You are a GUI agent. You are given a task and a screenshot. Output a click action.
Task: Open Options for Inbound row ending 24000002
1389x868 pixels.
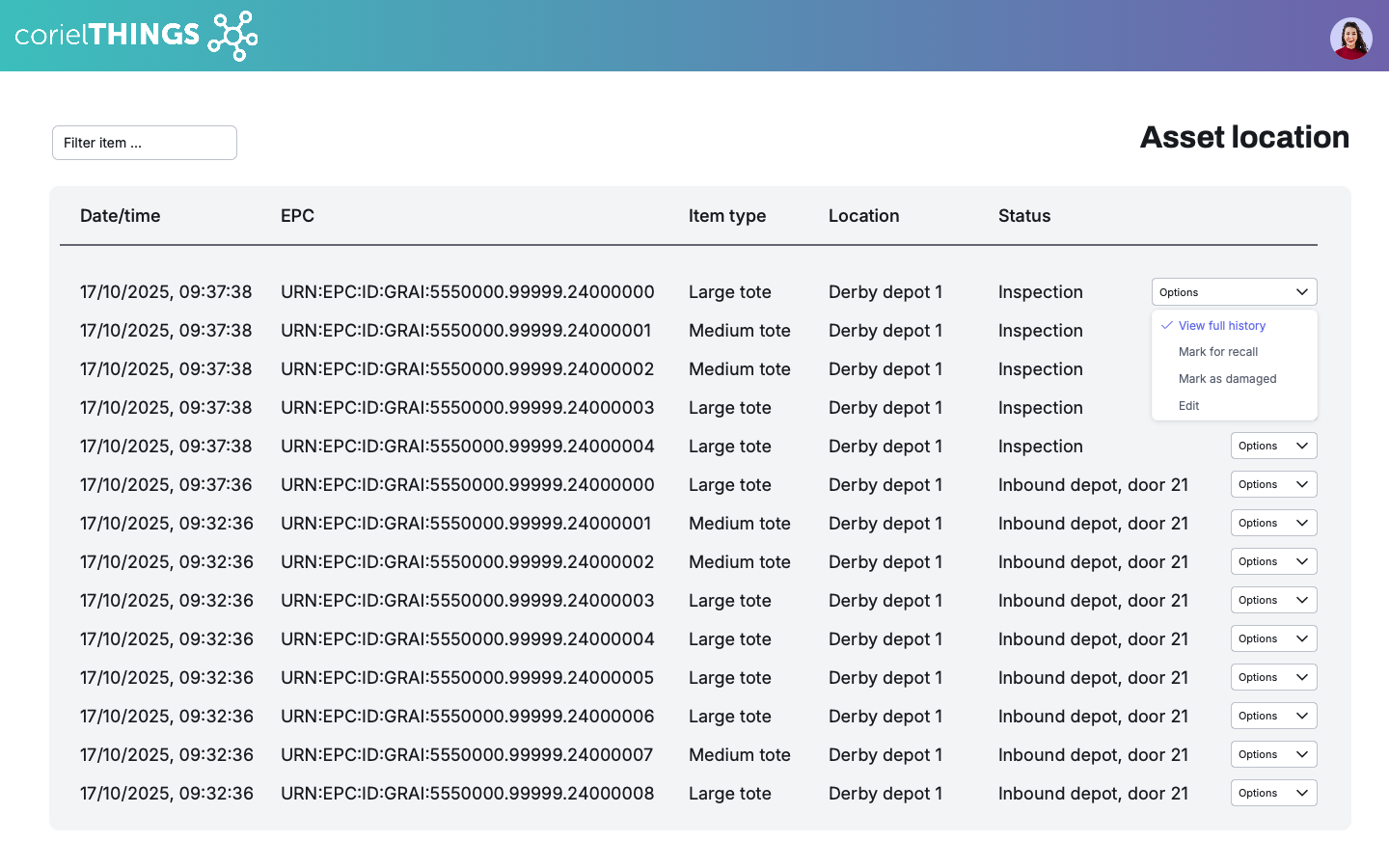[1273, 561]
